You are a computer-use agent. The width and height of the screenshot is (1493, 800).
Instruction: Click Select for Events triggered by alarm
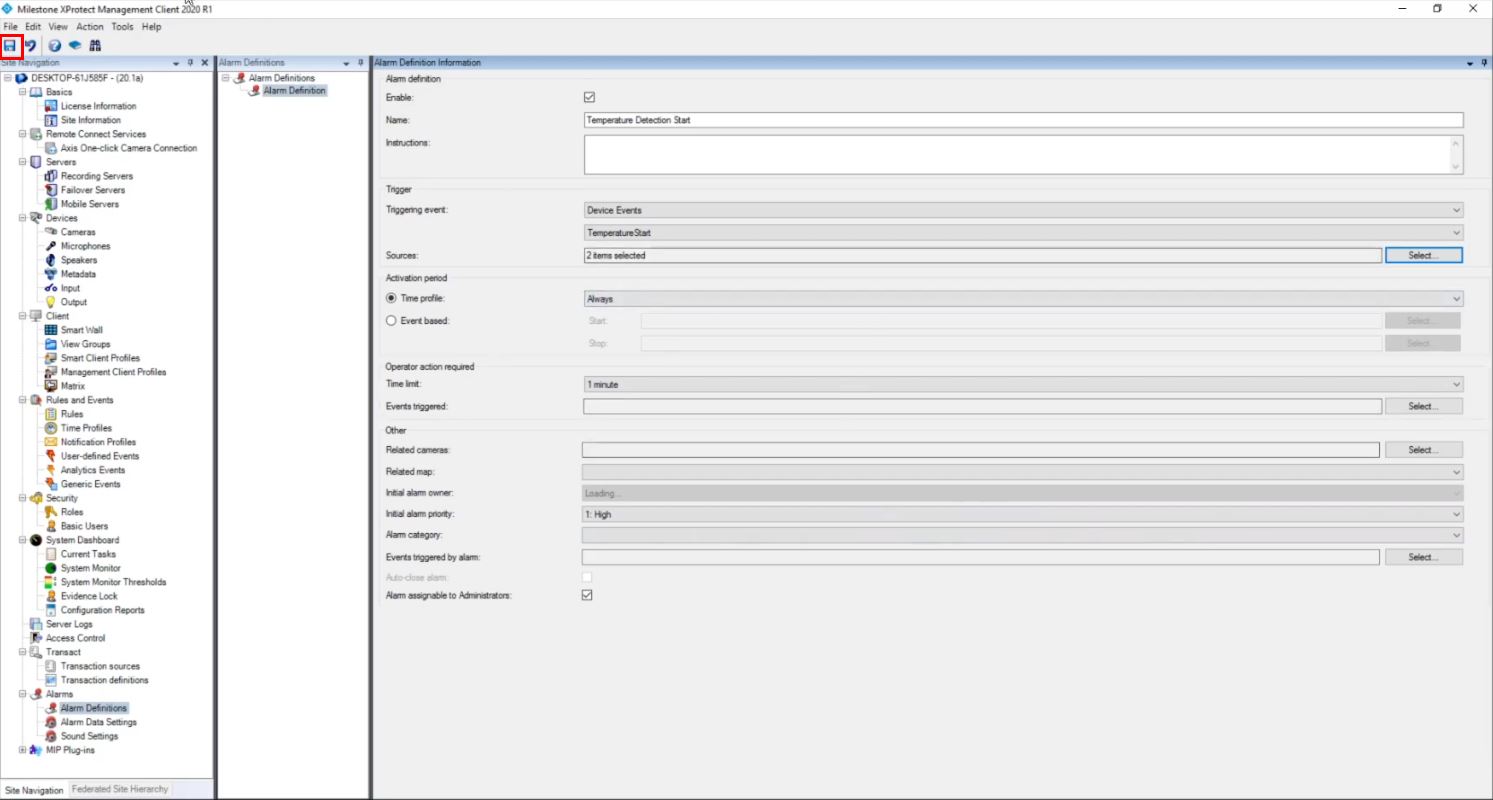(x=1424, y=557)
